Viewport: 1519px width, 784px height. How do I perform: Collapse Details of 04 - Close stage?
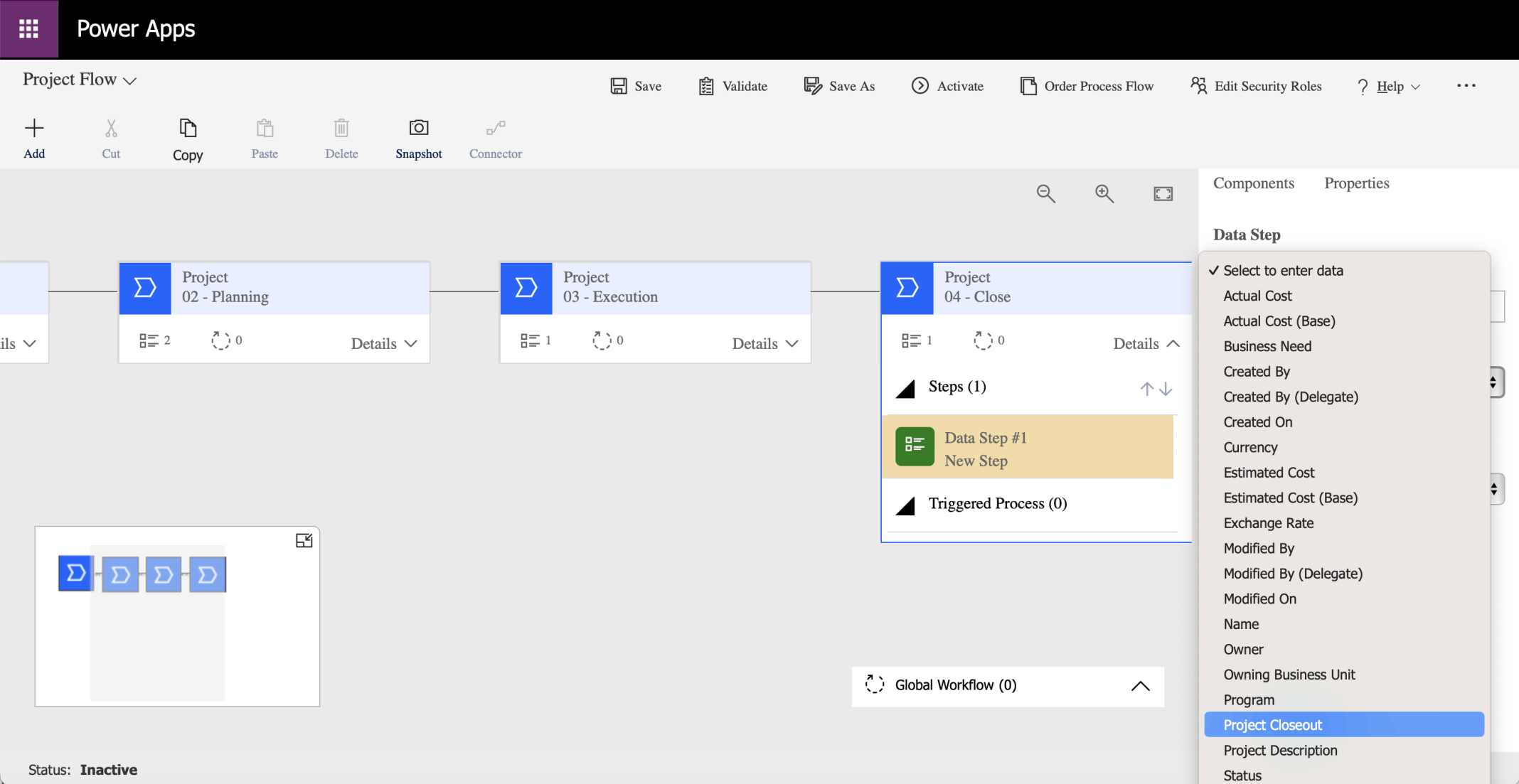click(1146, 343)
